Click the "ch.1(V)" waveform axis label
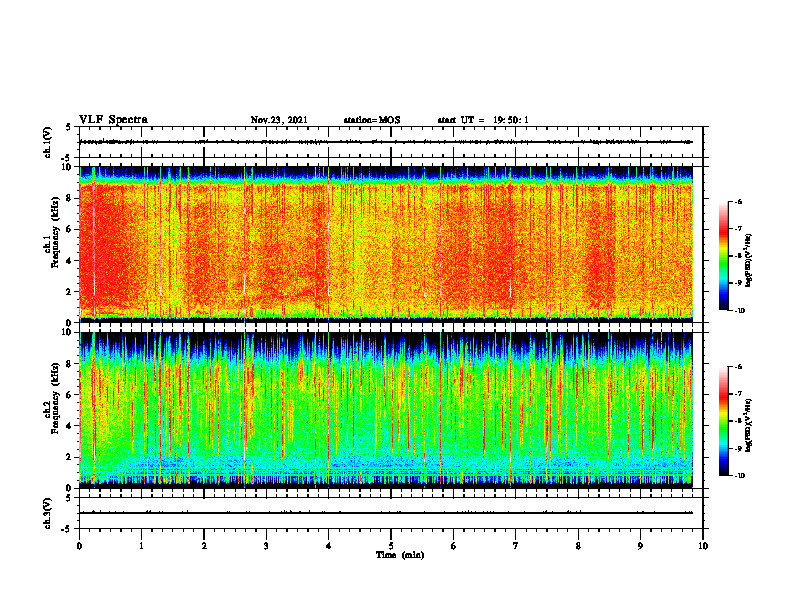Image resolution: width=792 pixels, height=612 pixels. pyautogui.click(x=47, y=142)
